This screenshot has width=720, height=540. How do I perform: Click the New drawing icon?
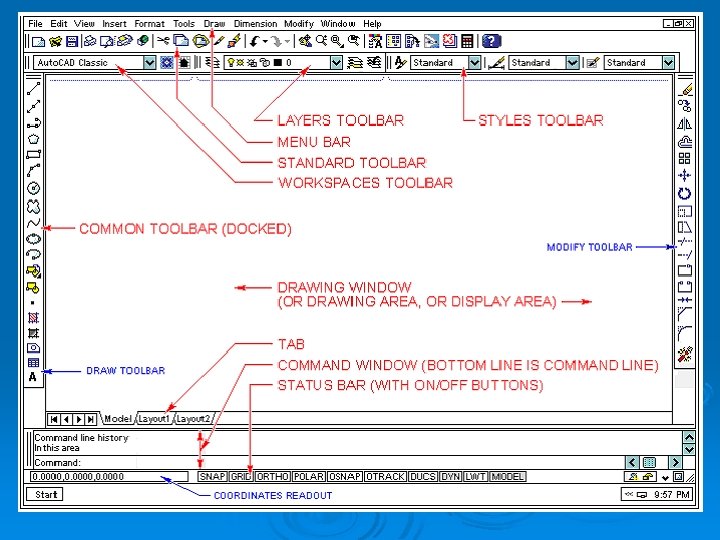click(38, 41)
